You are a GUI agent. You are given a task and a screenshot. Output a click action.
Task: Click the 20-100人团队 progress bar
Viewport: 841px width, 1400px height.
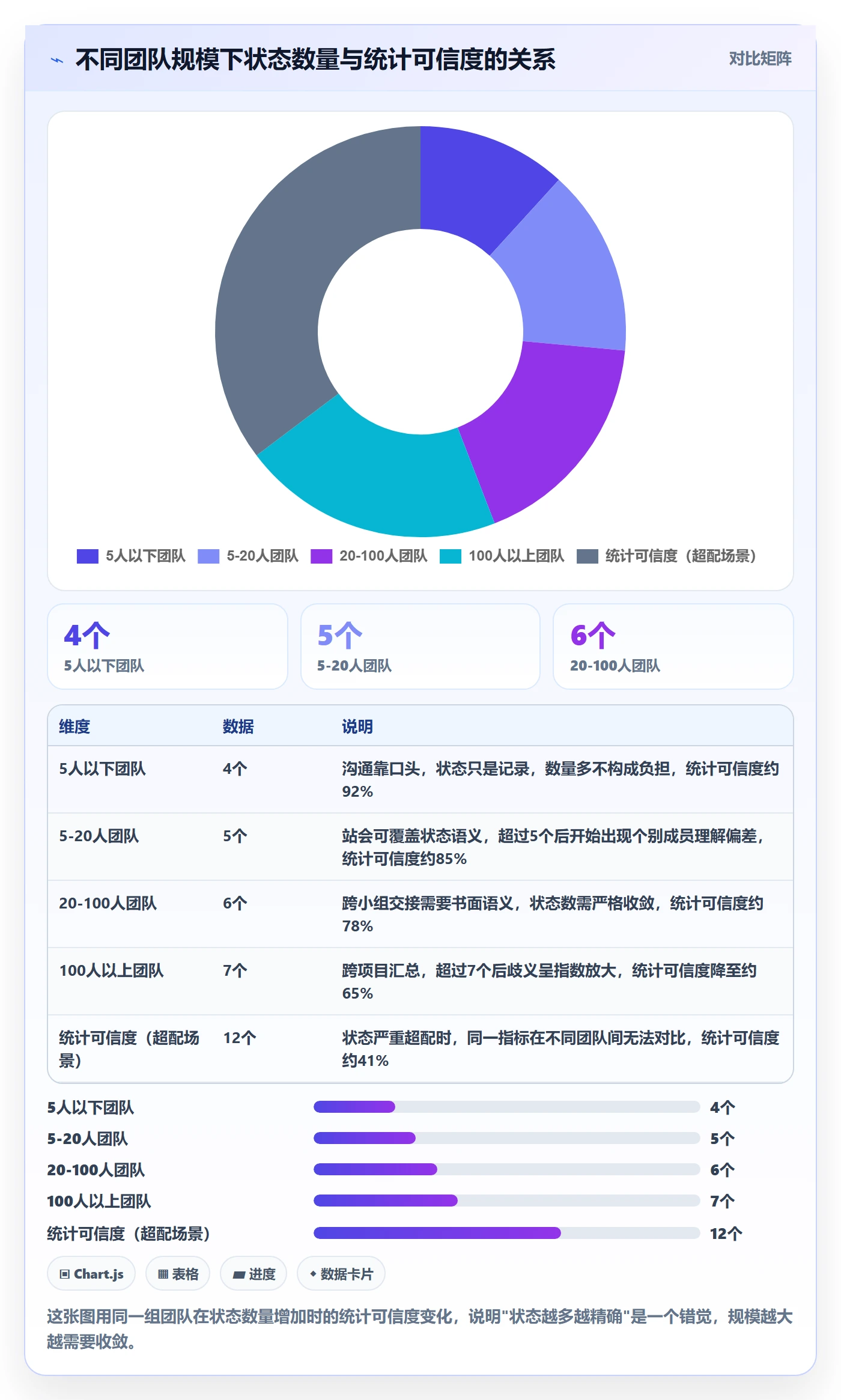[506, 1169]
